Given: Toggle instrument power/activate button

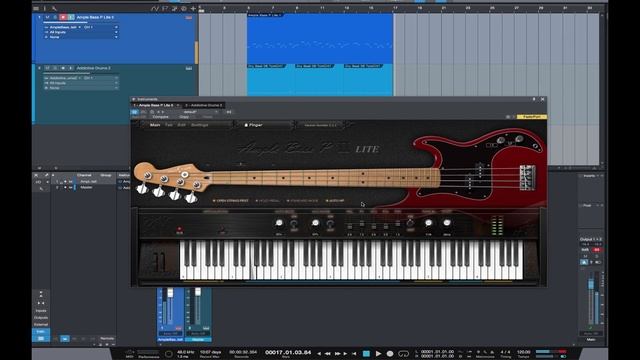Looking at the screenshot, I should [x=135, y=112].
